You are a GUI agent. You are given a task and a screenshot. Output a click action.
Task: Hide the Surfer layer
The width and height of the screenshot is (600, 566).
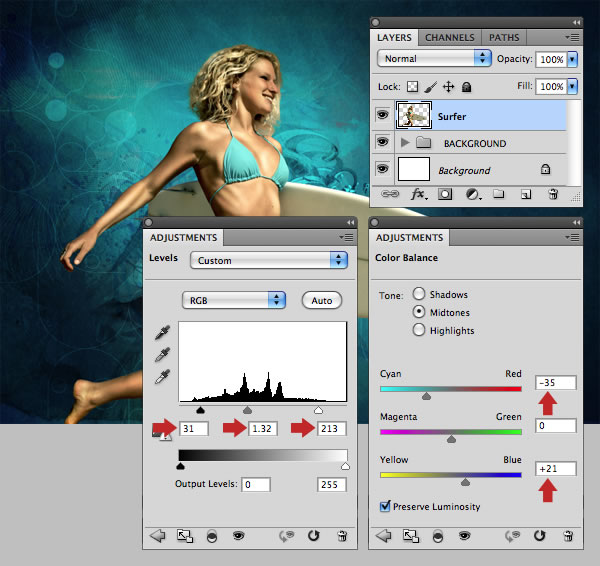tap(382, 114)
